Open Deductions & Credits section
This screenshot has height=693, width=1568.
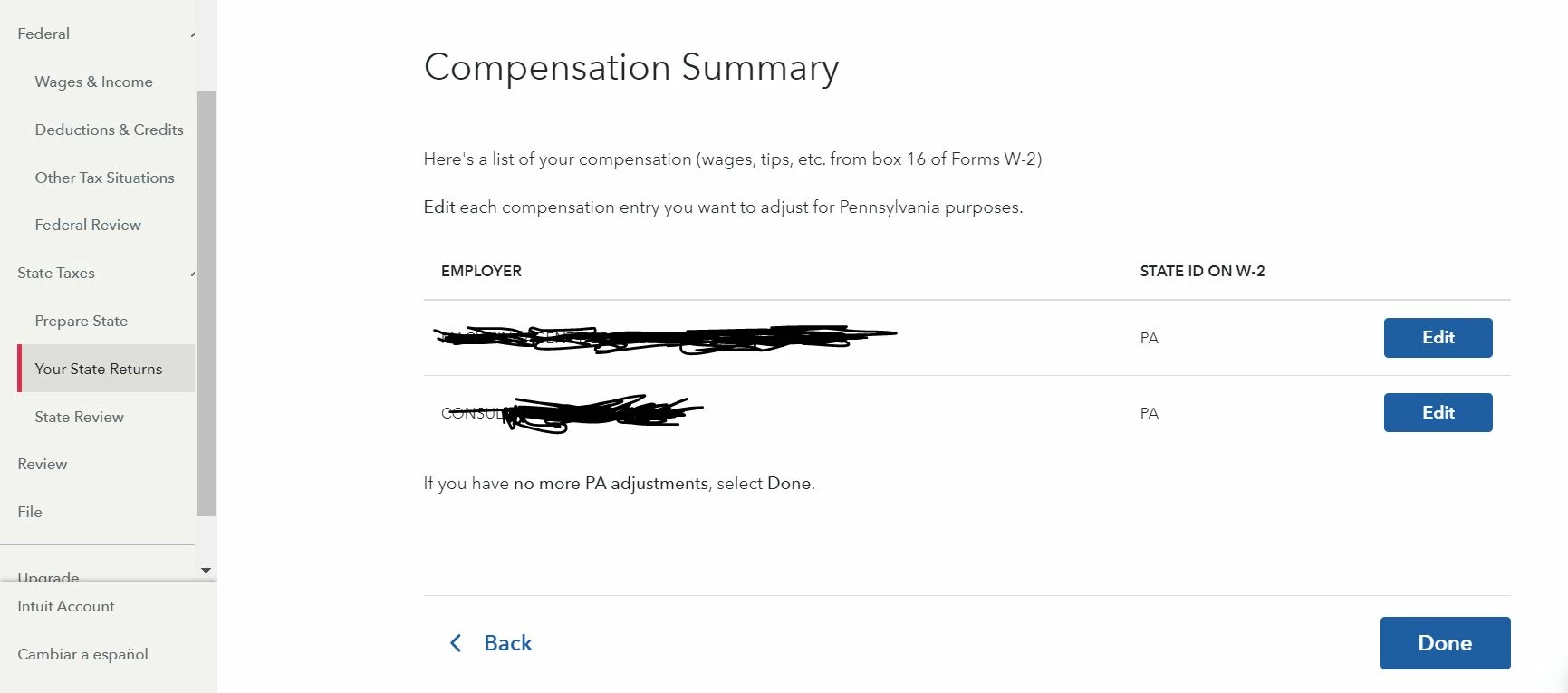109,130
